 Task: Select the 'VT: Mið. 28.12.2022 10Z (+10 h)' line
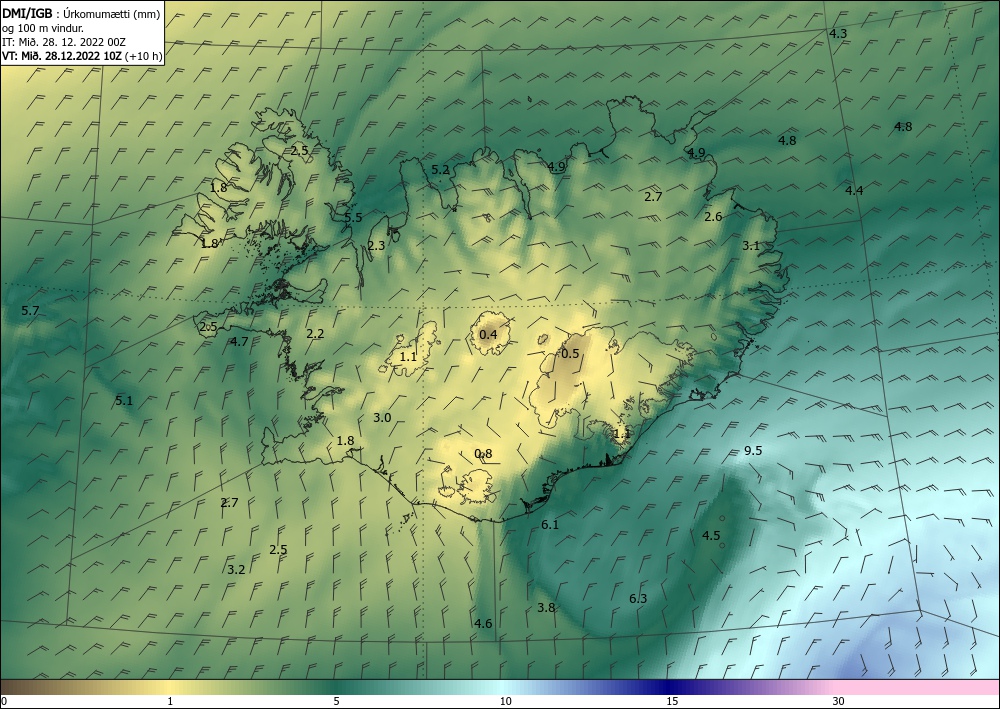[82, 55]
